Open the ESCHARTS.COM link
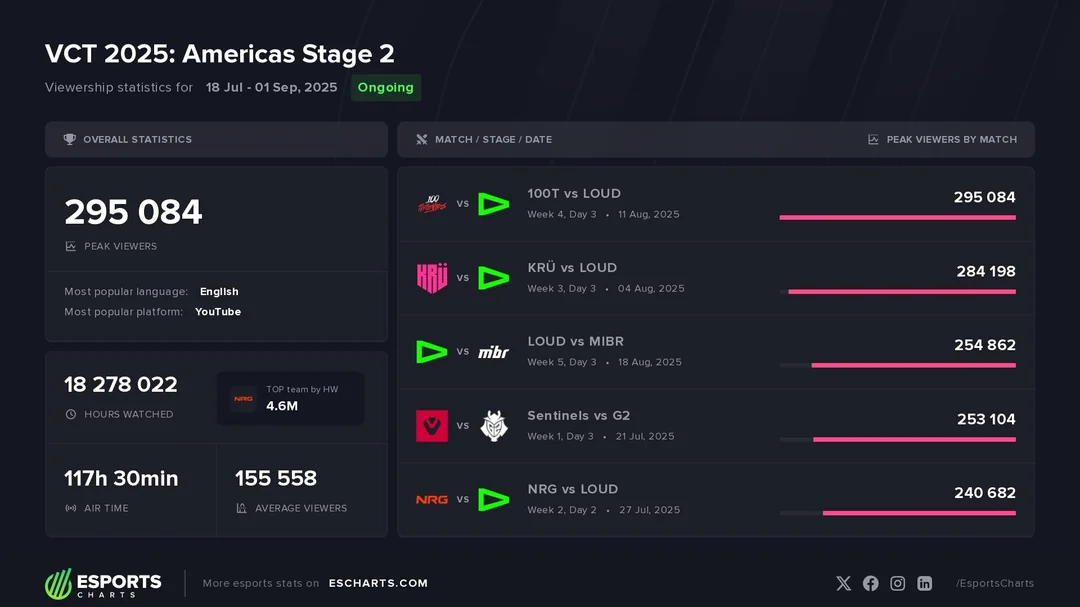The height and width of the screenshot is (607, 1080). tap(378, 583)
